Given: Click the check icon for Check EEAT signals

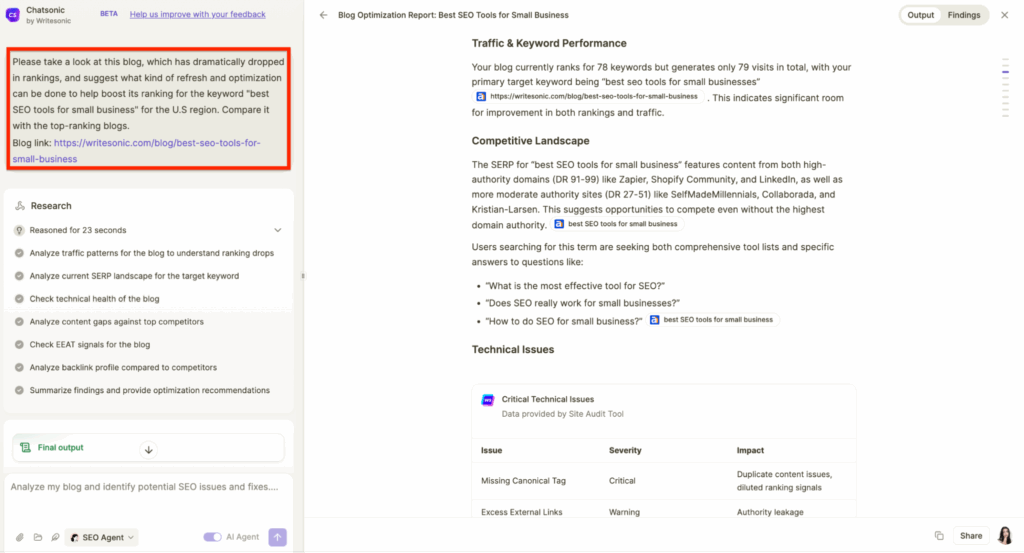Looking at the screenshot, I should point(19,344).
